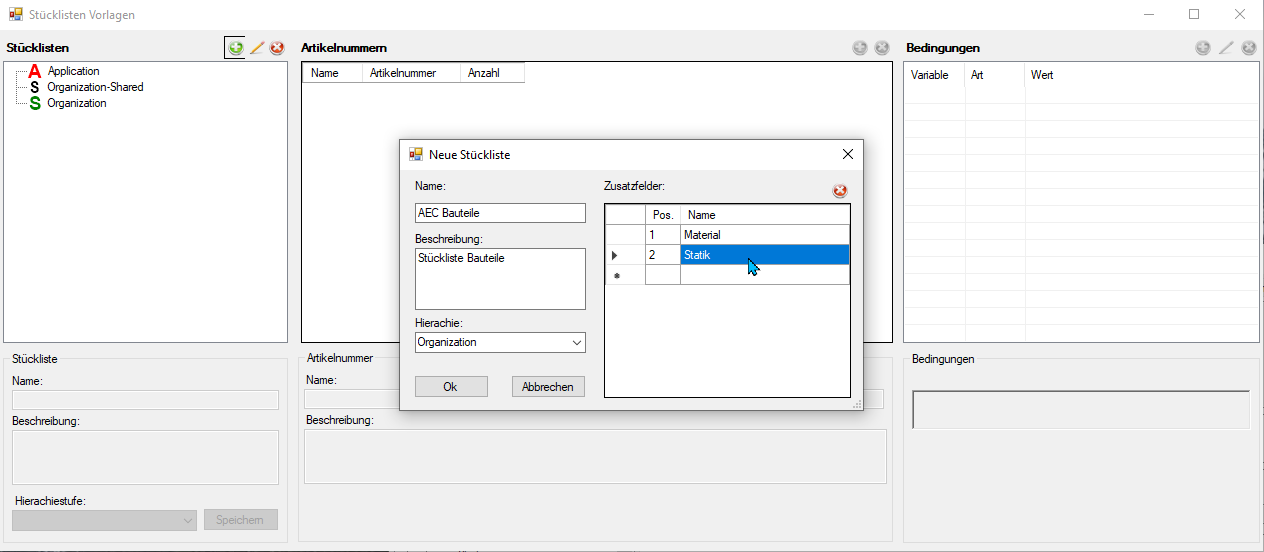Viewport: 1264px width, 552px height.
Task: Click the Stücklisten Vorlagen window title icon
Action: (x=16, y=14)
